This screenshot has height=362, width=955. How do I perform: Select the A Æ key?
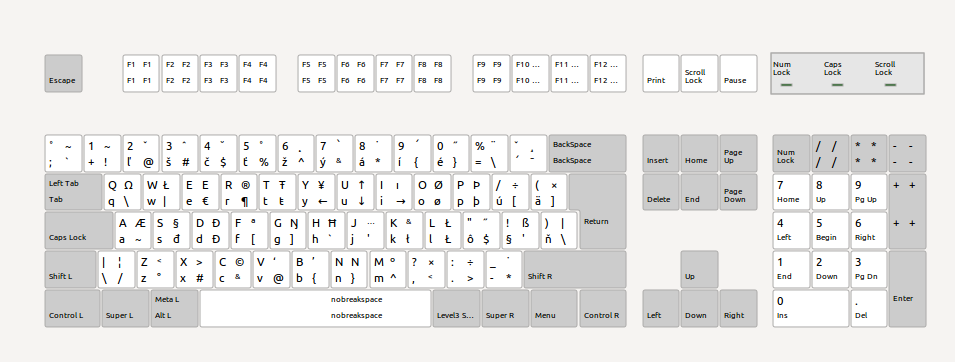click(133, 230)
